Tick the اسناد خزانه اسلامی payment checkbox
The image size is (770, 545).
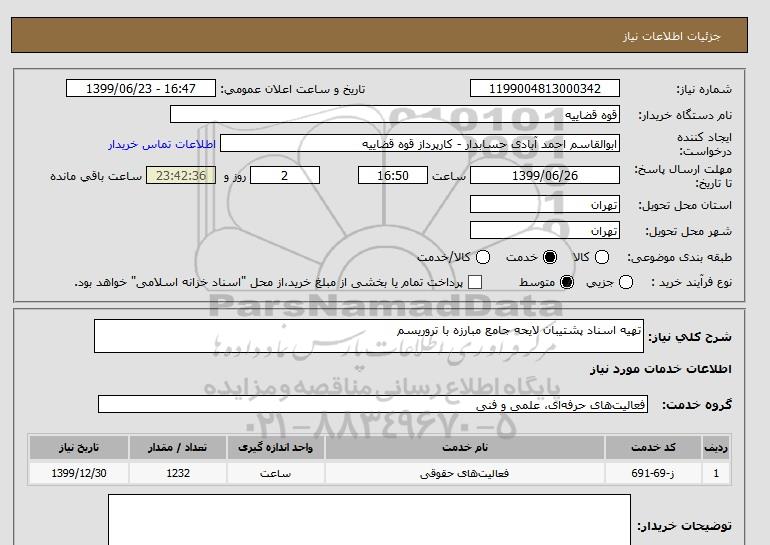coord(475,282)
